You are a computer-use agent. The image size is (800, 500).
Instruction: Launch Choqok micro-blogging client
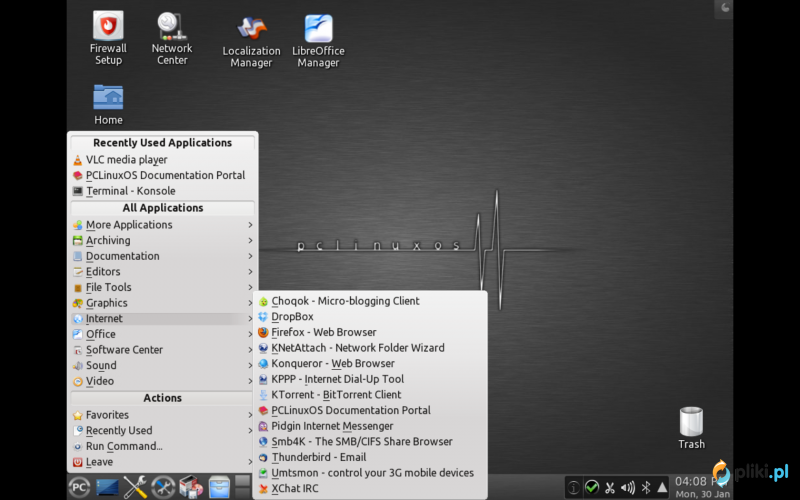[370, 301]
